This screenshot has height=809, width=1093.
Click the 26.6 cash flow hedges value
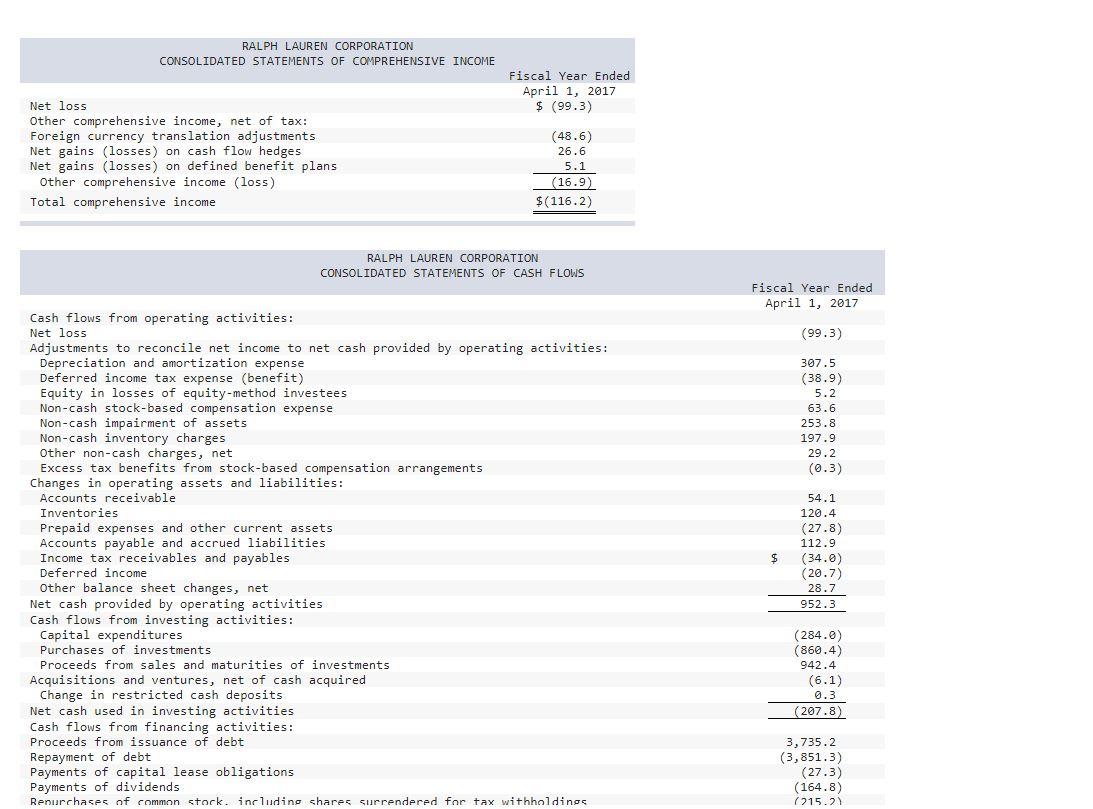(x=572, y=151)
